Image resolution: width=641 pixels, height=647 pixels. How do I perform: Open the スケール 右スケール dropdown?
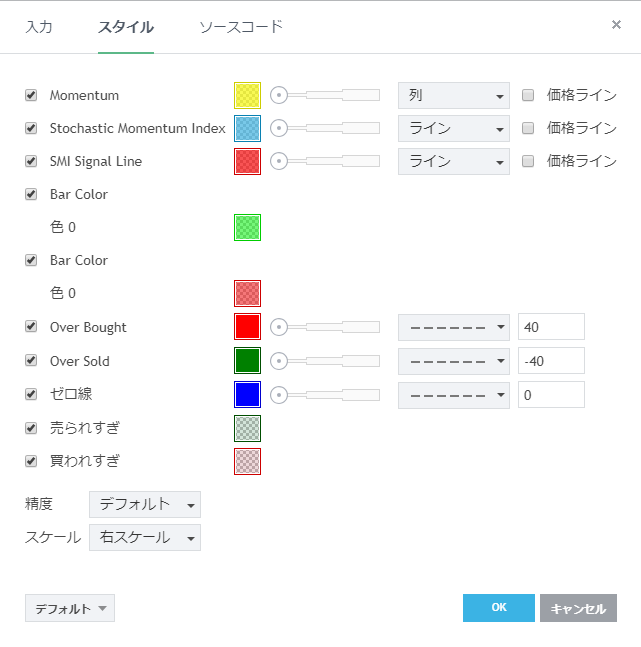click(x=145, y=537)
